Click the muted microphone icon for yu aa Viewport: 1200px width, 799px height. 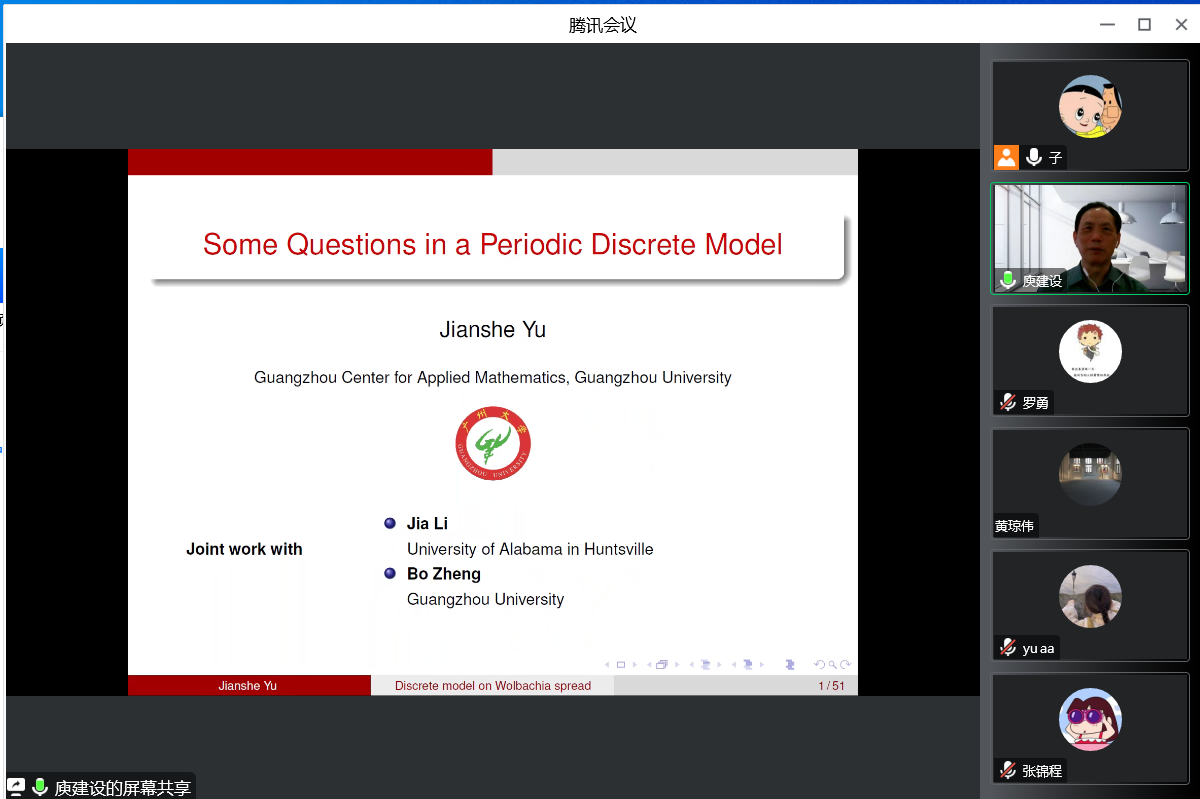click(1008, 647)
